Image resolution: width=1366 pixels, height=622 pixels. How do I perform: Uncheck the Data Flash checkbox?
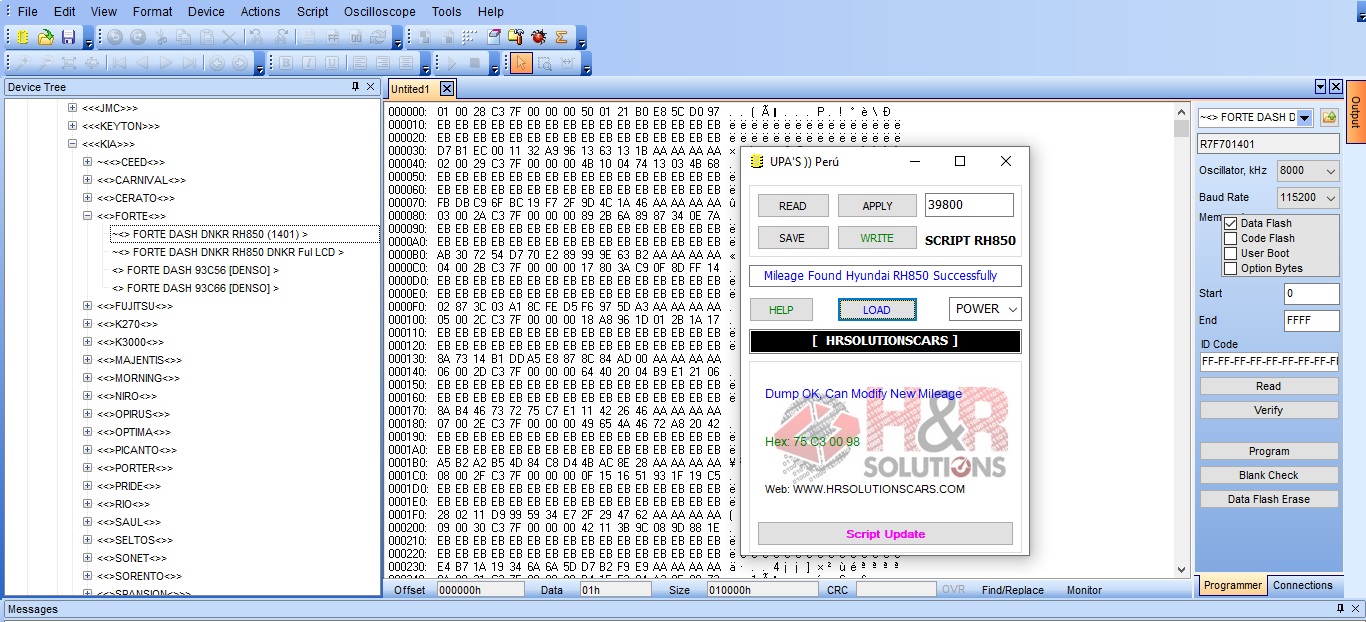pos(1231,224)
